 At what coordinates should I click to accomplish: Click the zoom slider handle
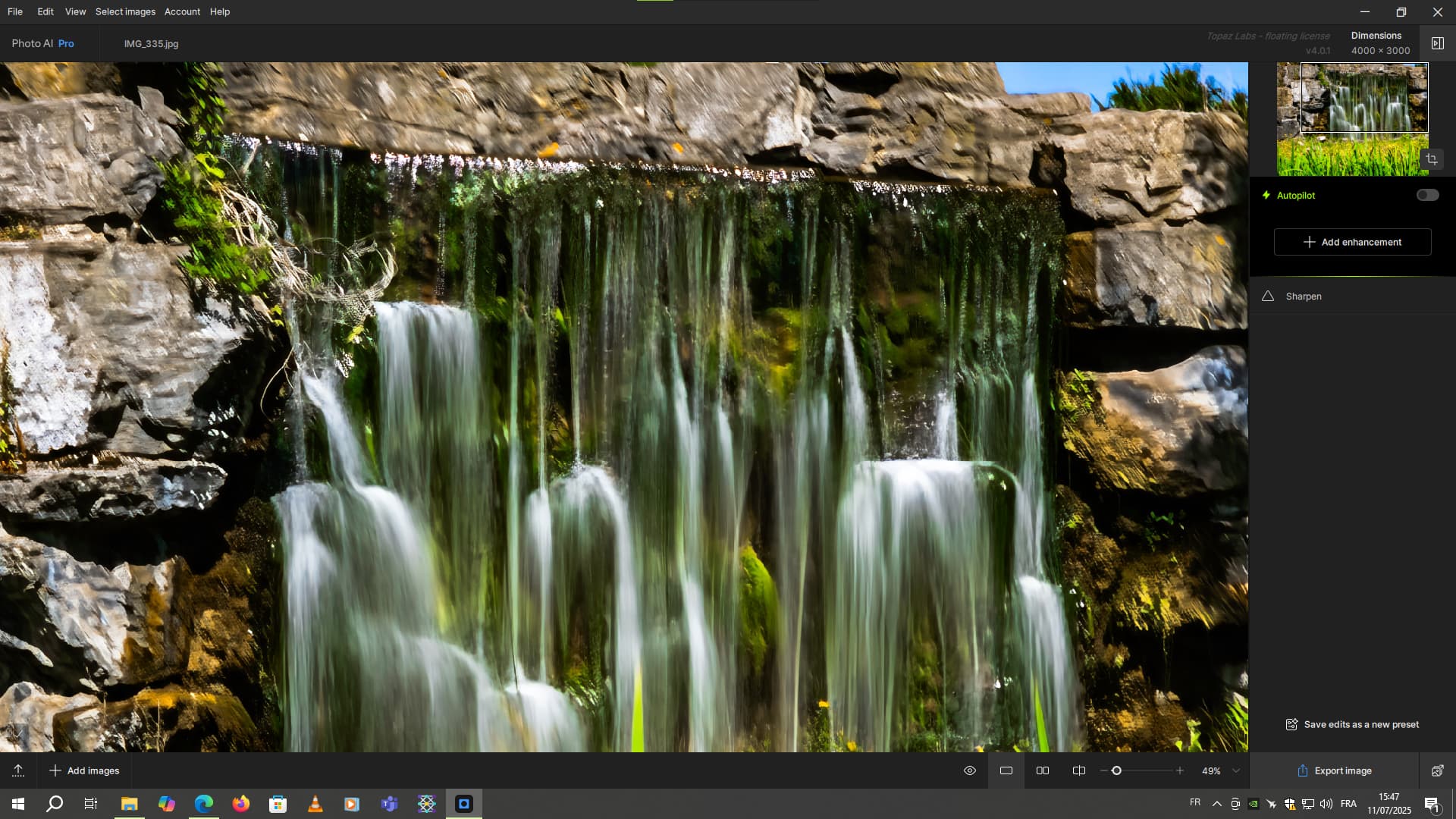pyautogui.click(x=1116, y=770)
